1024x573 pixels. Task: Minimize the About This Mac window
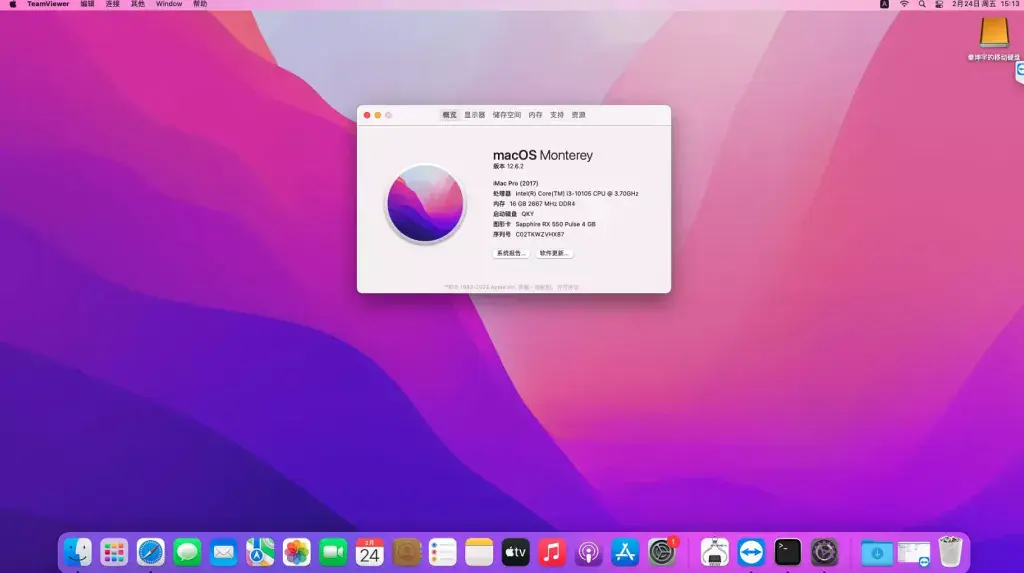(377, 115)
